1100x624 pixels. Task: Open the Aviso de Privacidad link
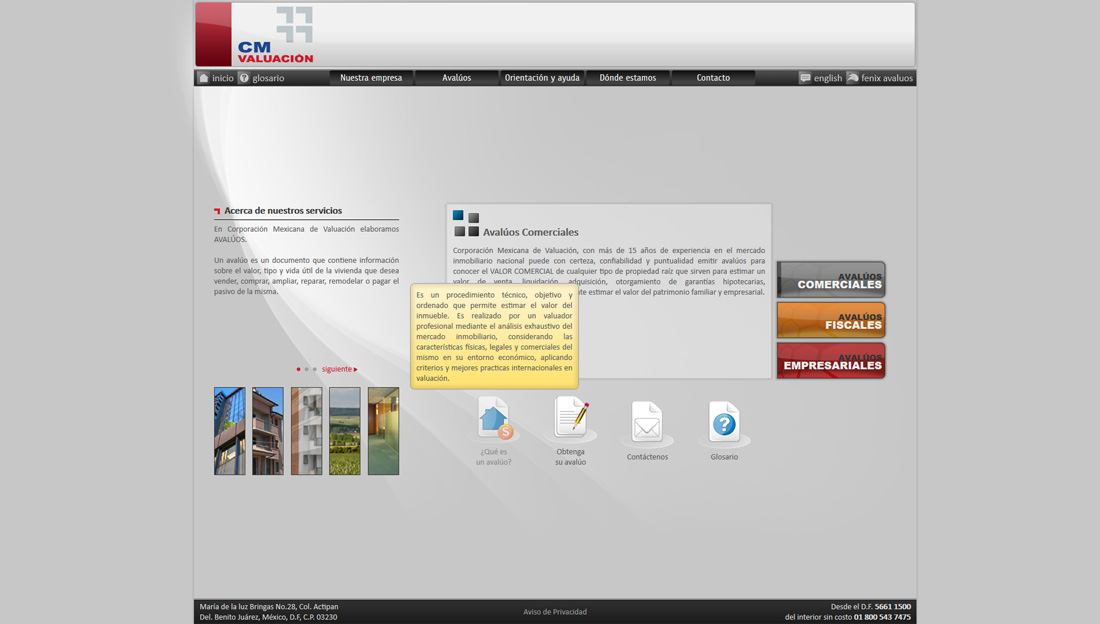pyautogui.click(x=555, y=612)
